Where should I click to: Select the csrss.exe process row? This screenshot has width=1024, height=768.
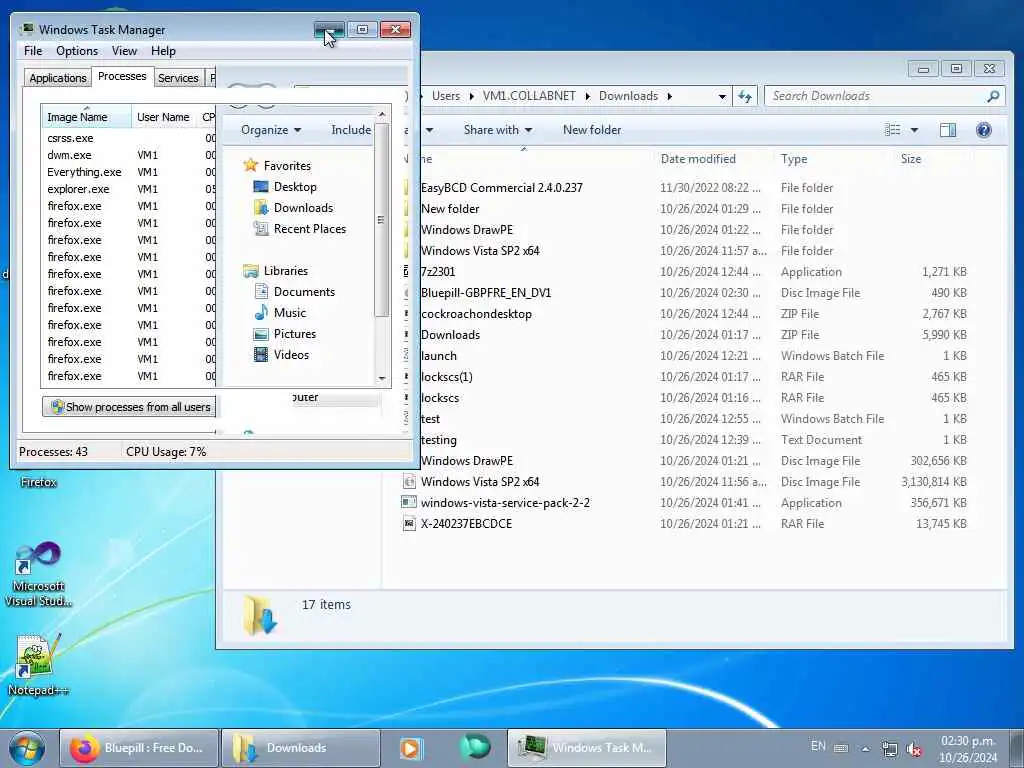[128, 138]
